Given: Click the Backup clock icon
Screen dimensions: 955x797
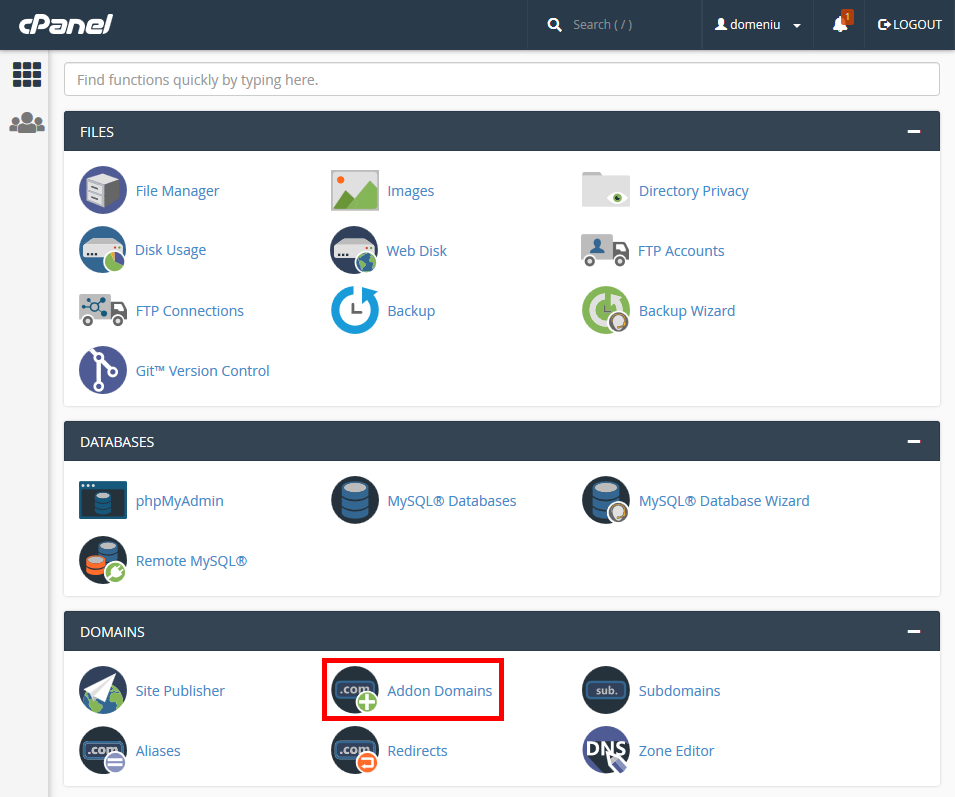Looking at the screenshot, I should (354, 310).
